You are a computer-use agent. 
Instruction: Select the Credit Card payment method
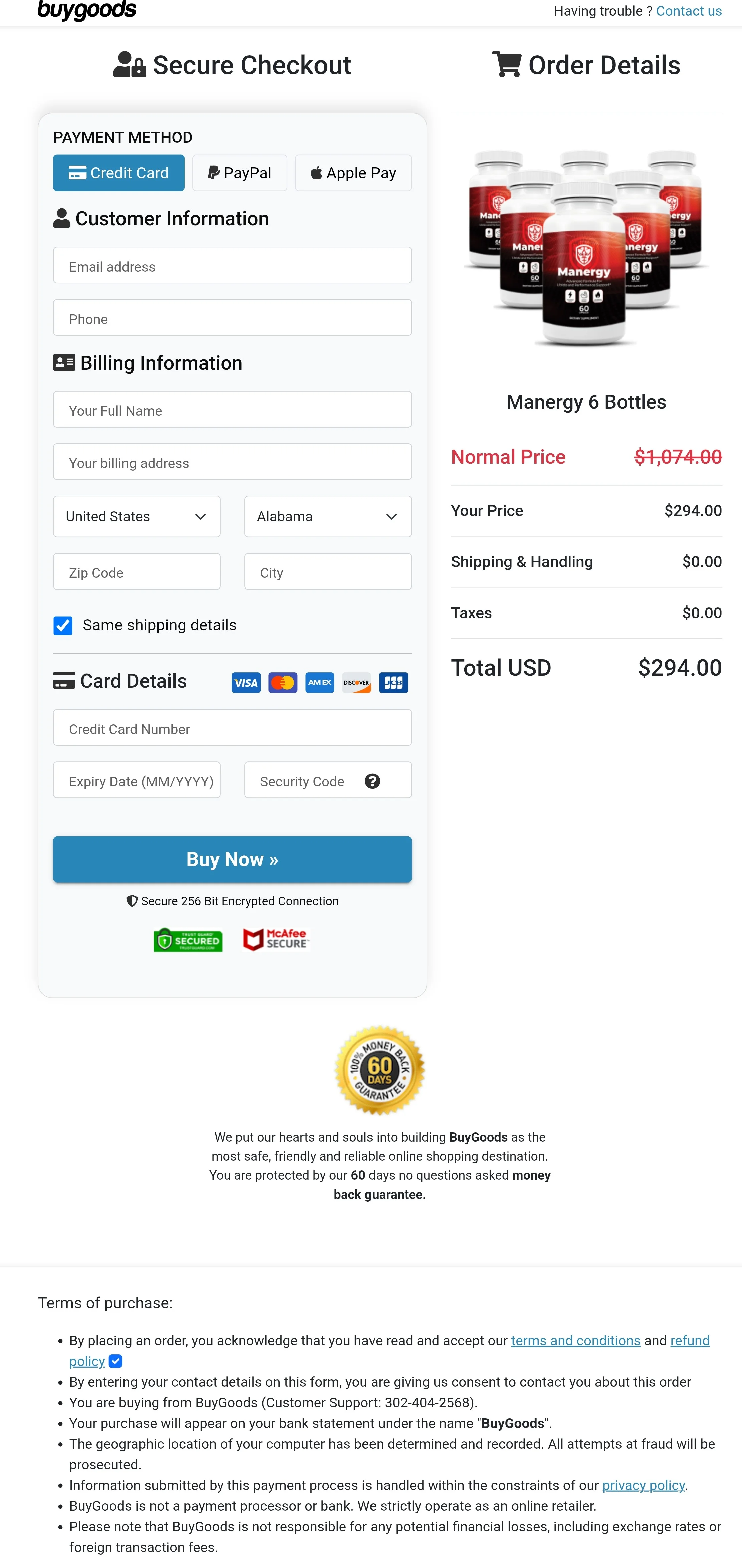tap(118, 173)
